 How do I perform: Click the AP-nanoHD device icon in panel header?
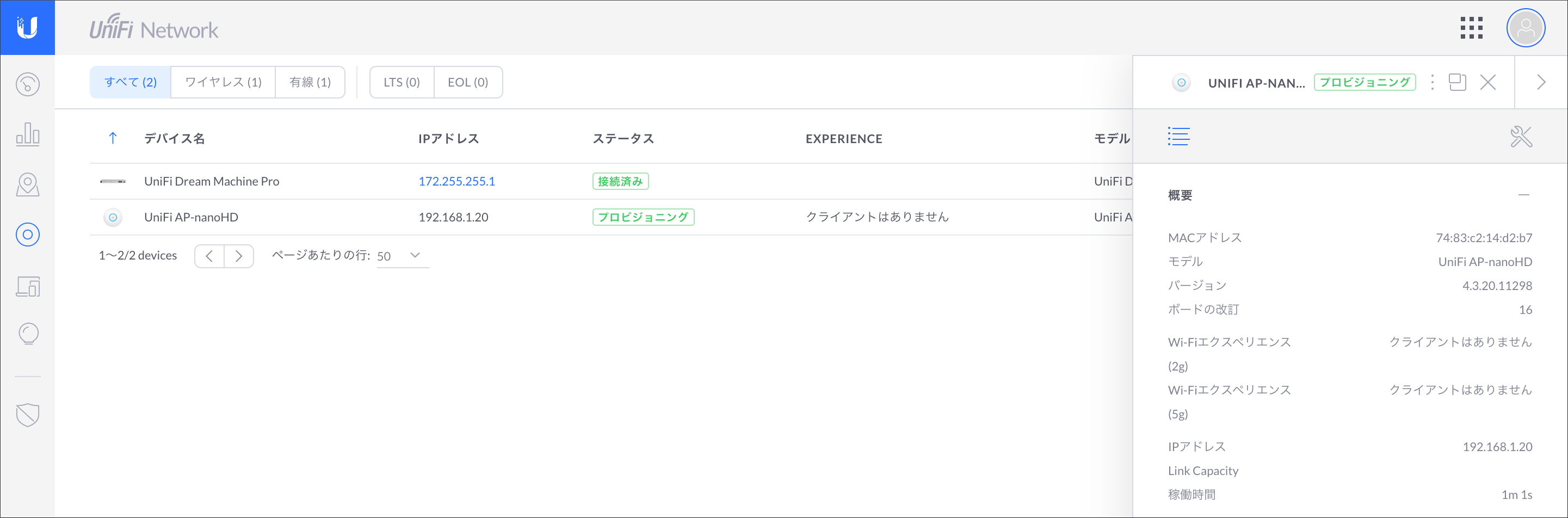1181,82
